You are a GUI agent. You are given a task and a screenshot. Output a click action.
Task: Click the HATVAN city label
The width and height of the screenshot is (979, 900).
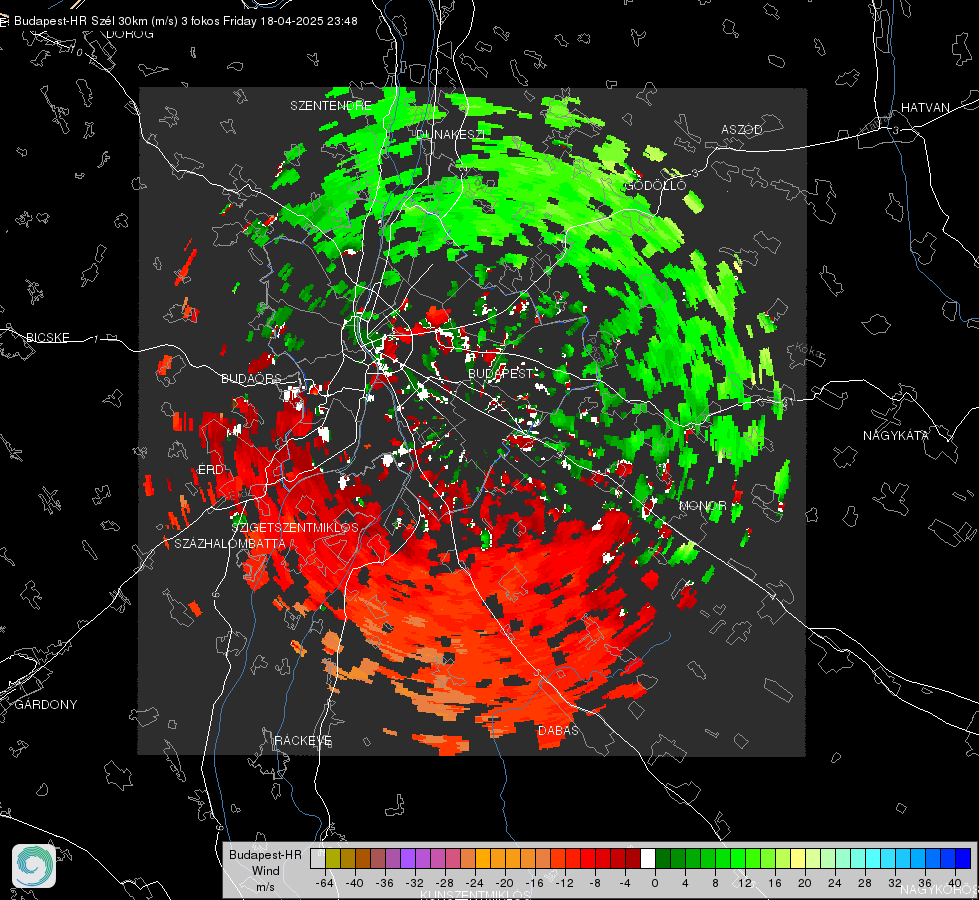[x=925, y=108]
